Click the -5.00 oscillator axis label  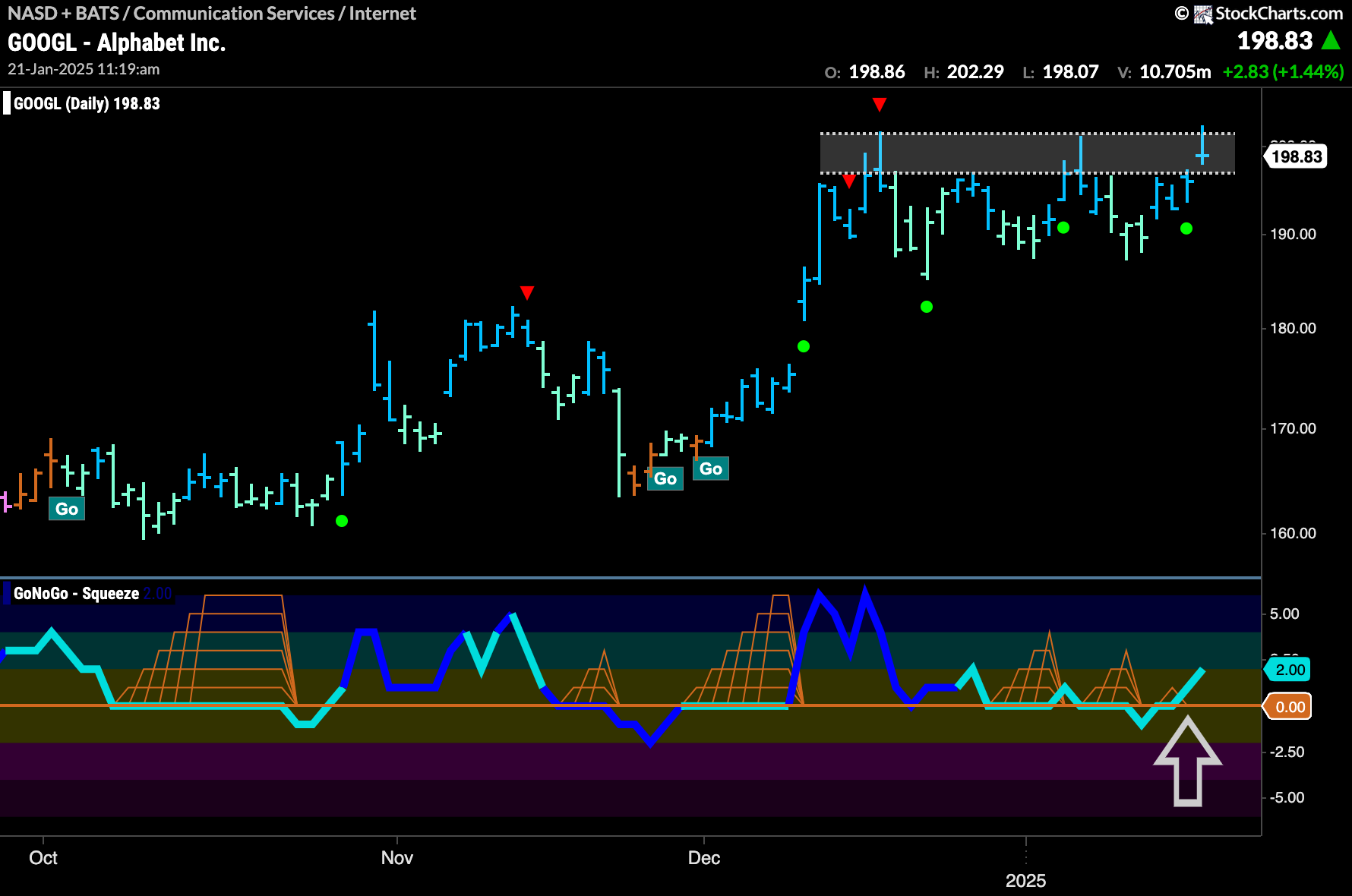tap(1287, 797)
